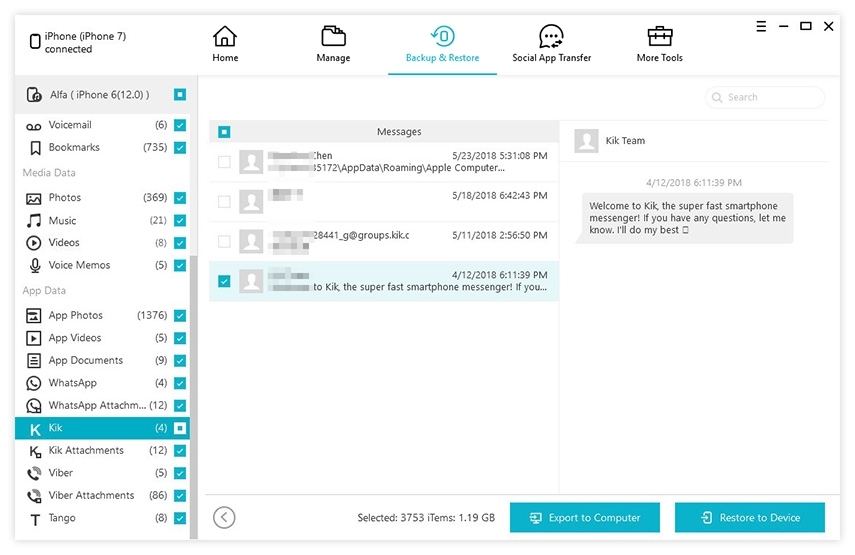This screenshot has height=555, width=855.
Task: Click the Kik Attachments icon
Action: coord(35,451)
